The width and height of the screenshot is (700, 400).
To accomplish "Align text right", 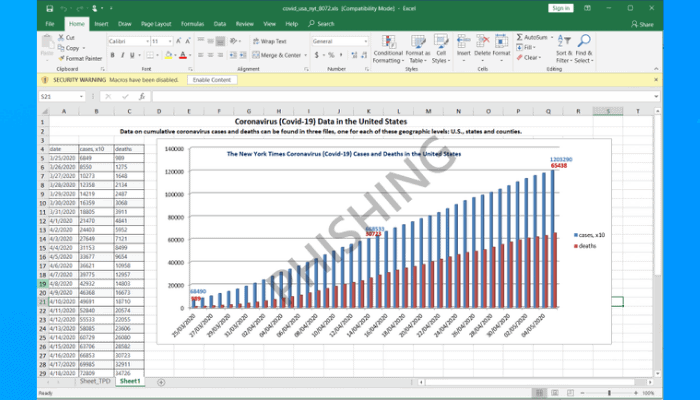I will pos(221,55).
